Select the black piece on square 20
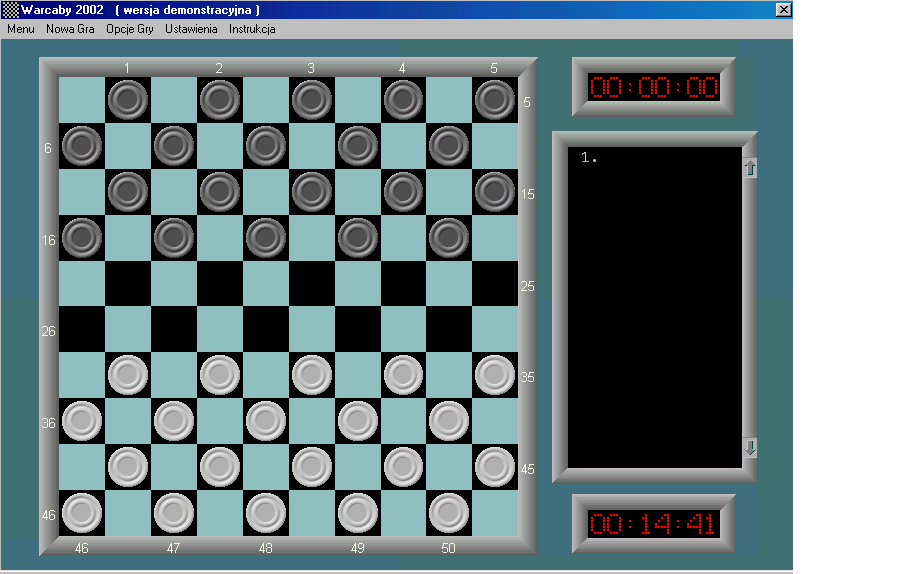The image size is (918, 574). 449,238
